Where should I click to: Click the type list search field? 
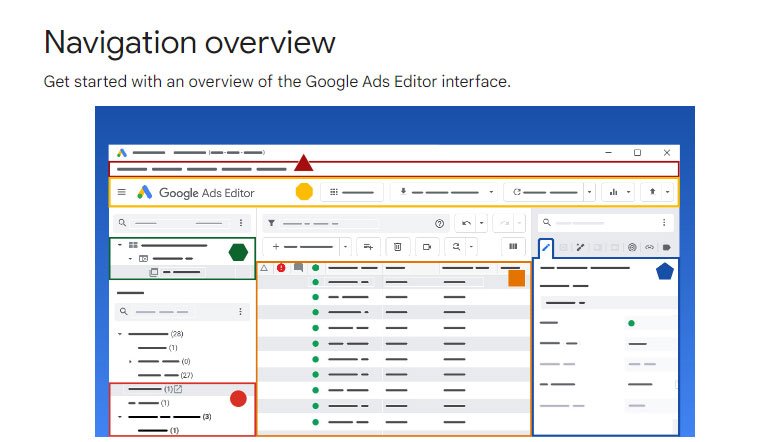point(181,312)
